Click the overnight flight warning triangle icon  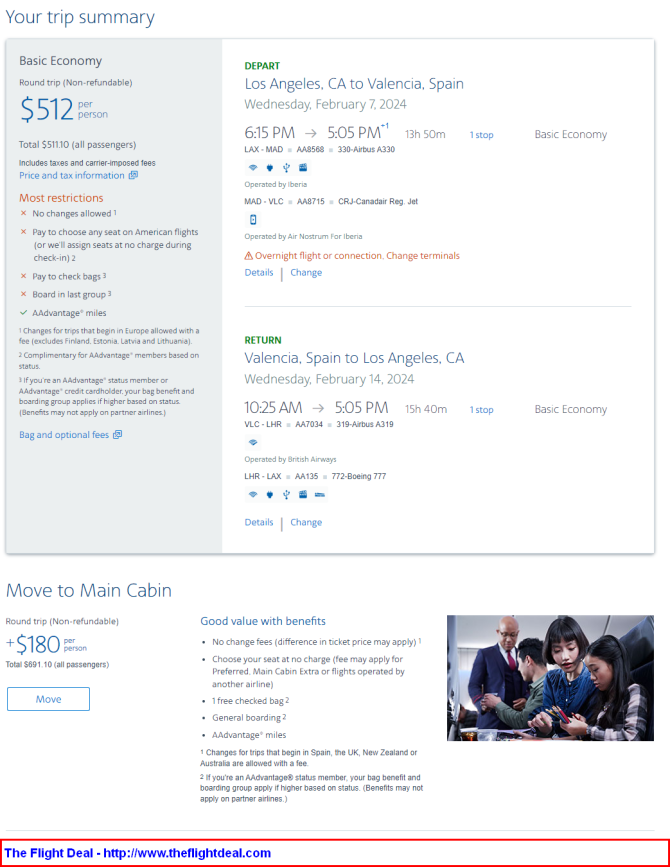(249, 256)
